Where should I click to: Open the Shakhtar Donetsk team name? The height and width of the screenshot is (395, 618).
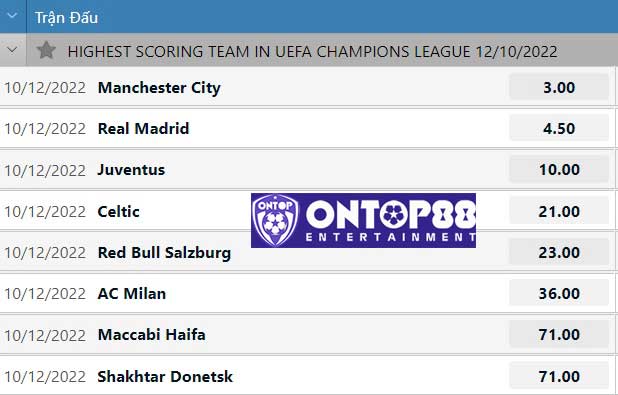coord(165,376)
